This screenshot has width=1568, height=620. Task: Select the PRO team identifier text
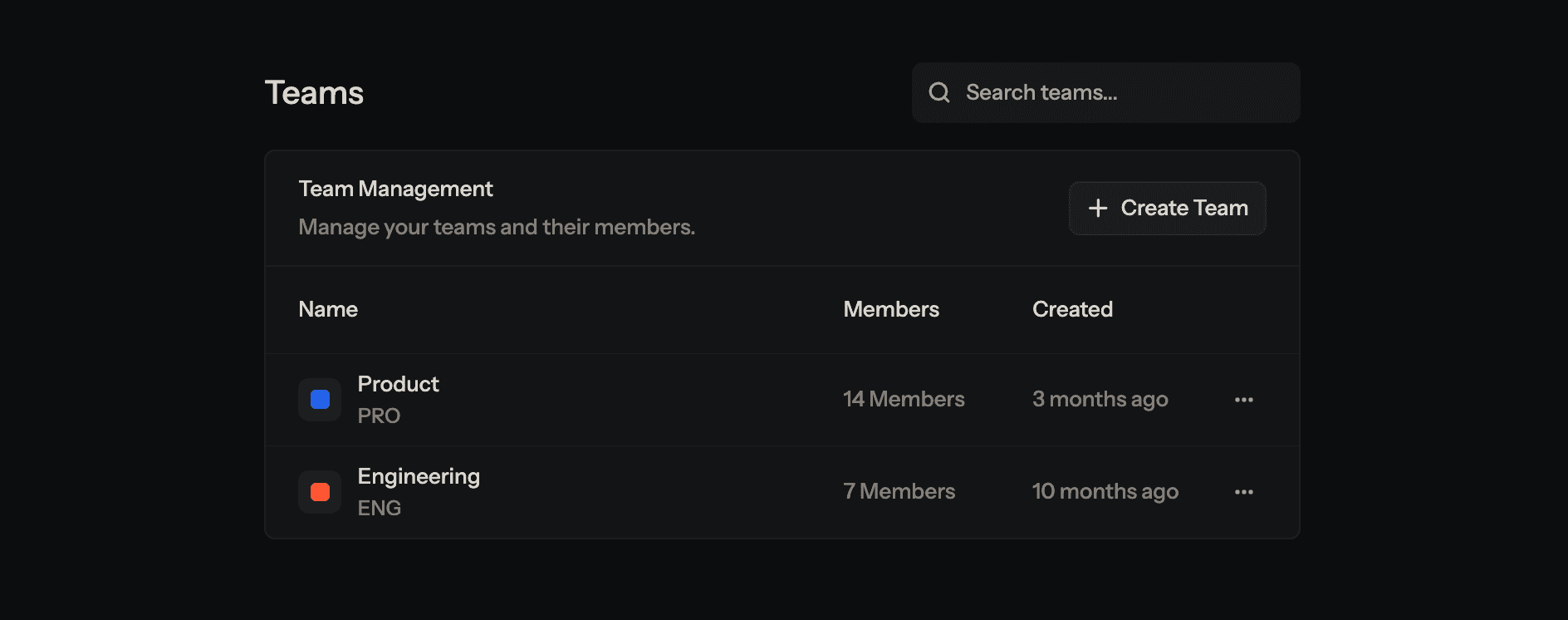[x=379, y=416]
